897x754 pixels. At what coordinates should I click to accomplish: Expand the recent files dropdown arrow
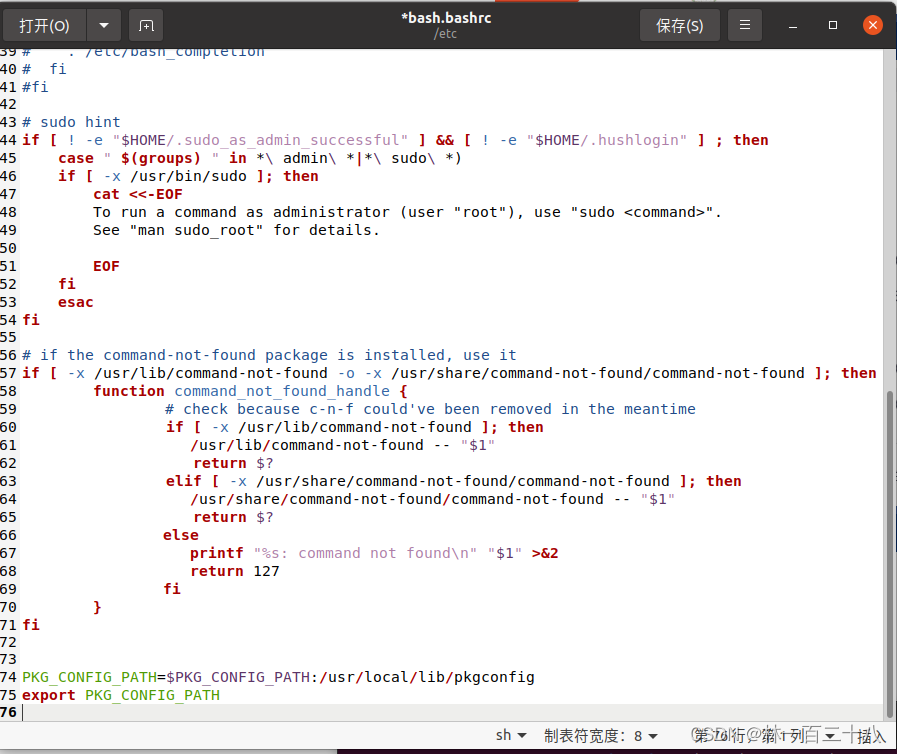(x=104, y=25)
